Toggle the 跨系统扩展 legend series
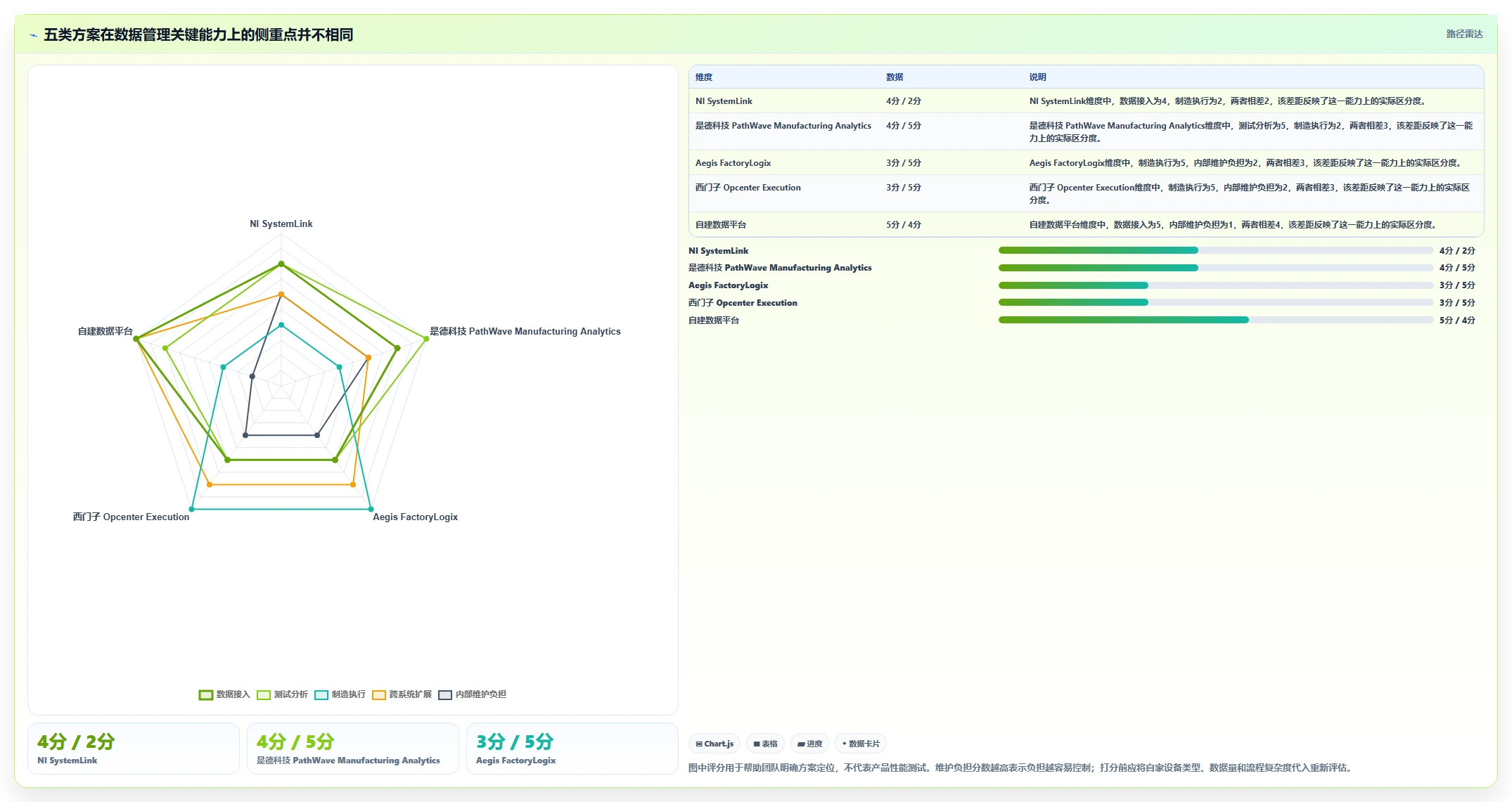 tap(402, 694)
